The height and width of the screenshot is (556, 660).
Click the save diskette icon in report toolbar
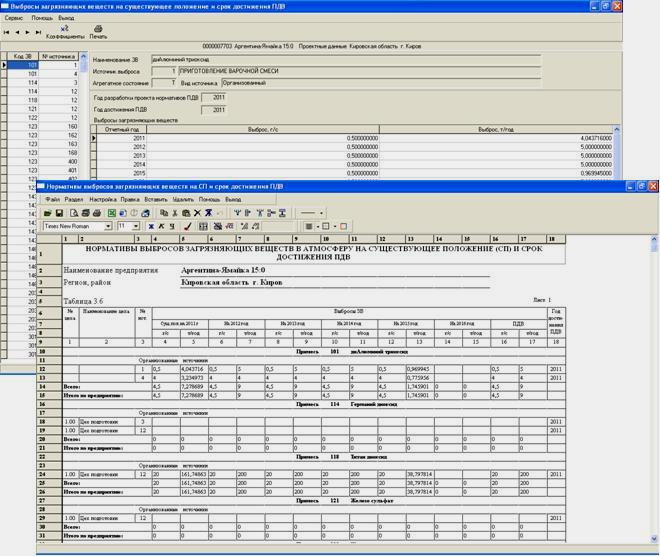(59, 213)
